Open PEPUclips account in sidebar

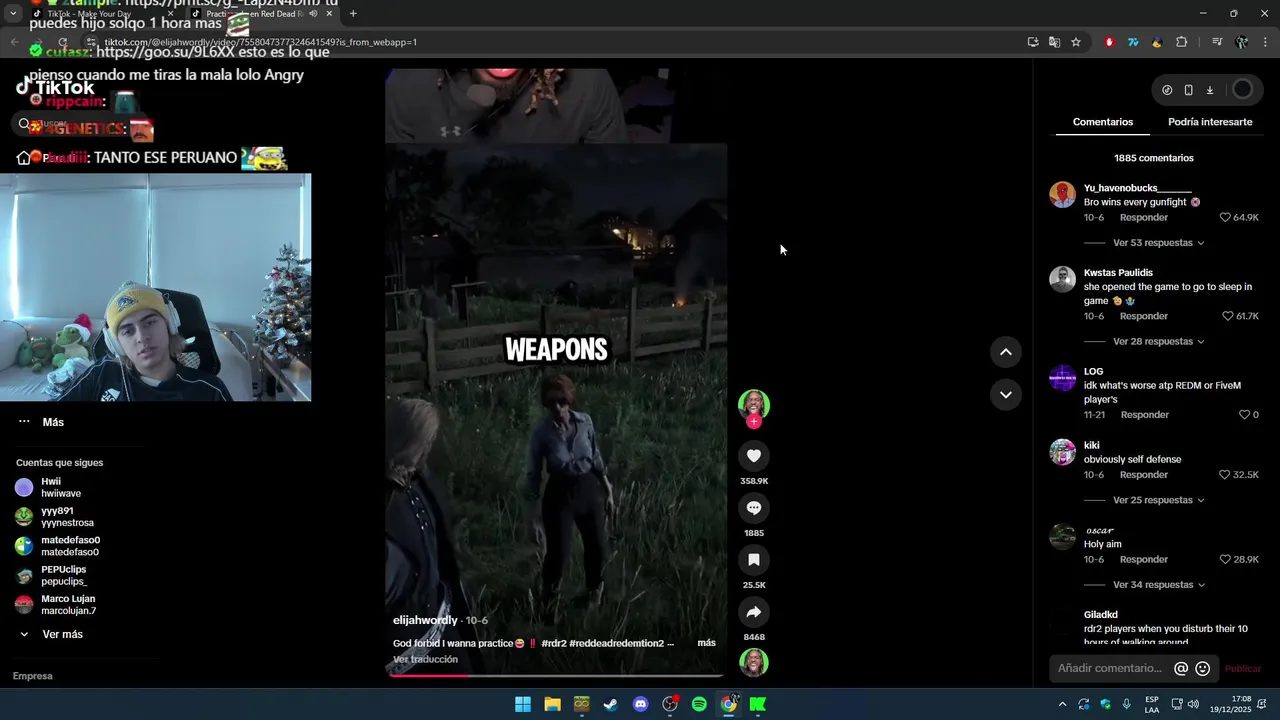(62, 575)
